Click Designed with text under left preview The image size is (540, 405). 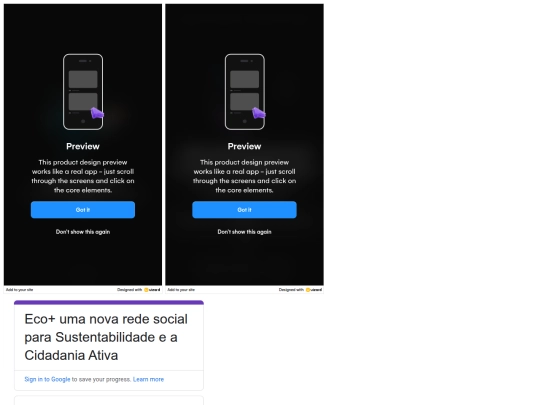129,290
